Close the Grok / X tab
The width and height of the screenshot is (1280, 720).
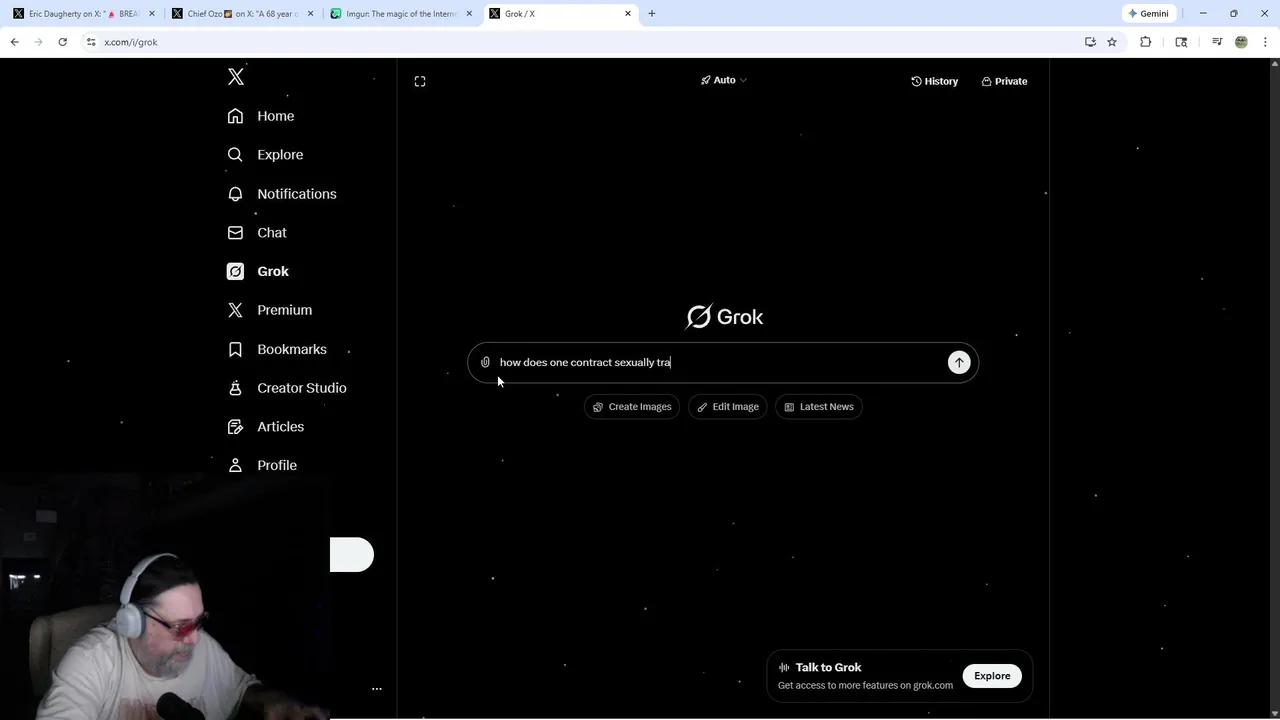point(628,14)
